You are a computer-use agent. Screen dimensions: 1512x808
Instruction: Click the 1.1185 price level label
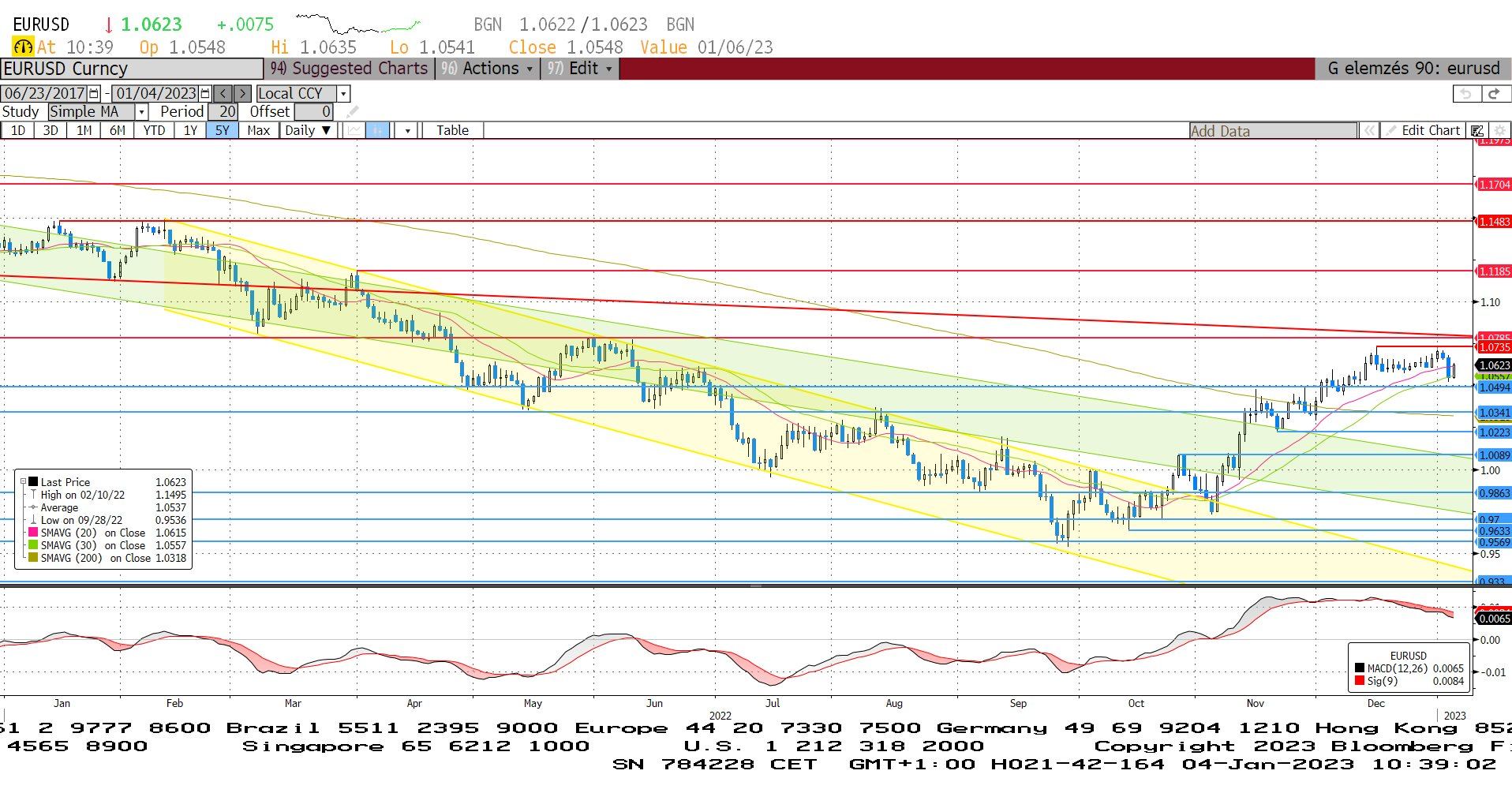coord(1494,271)
